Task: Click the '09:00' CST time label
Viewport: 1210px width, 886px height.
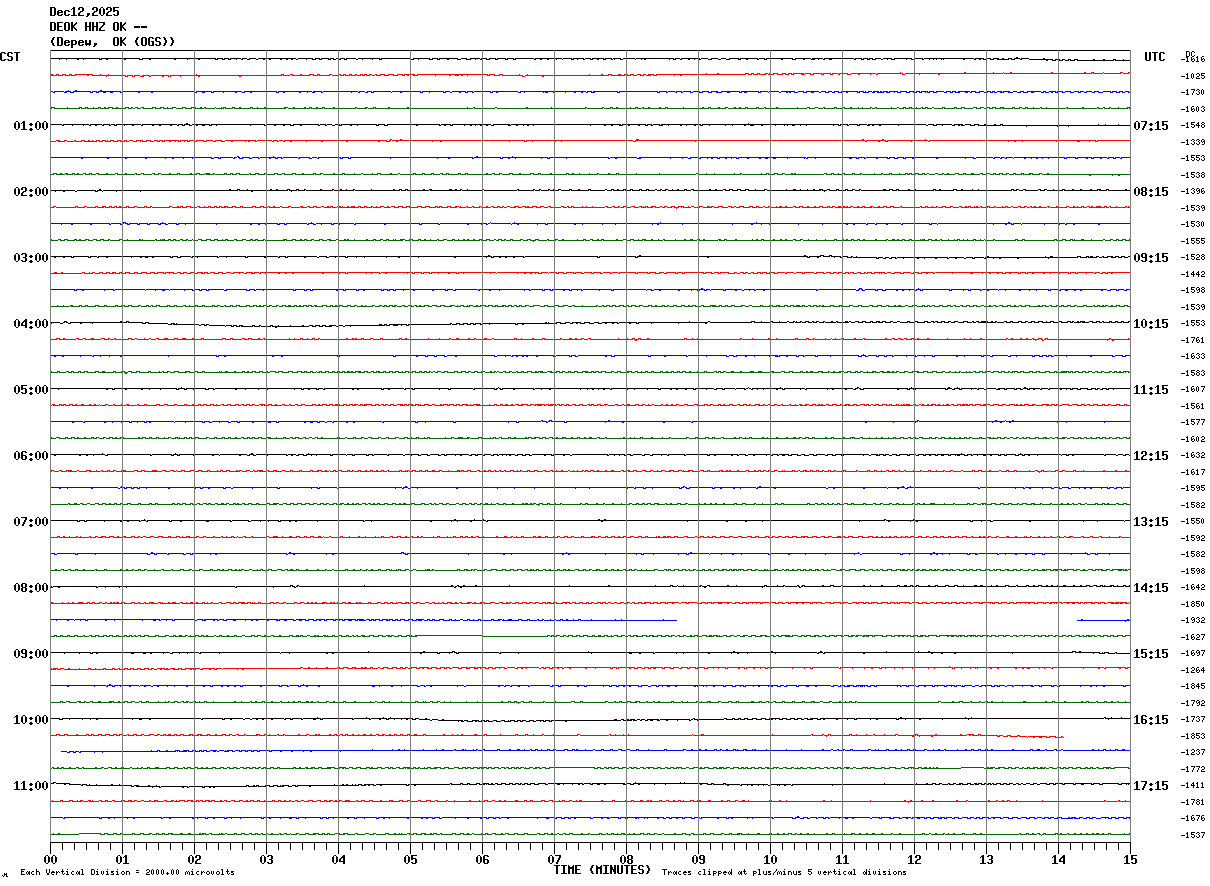Action: (31, 654)
